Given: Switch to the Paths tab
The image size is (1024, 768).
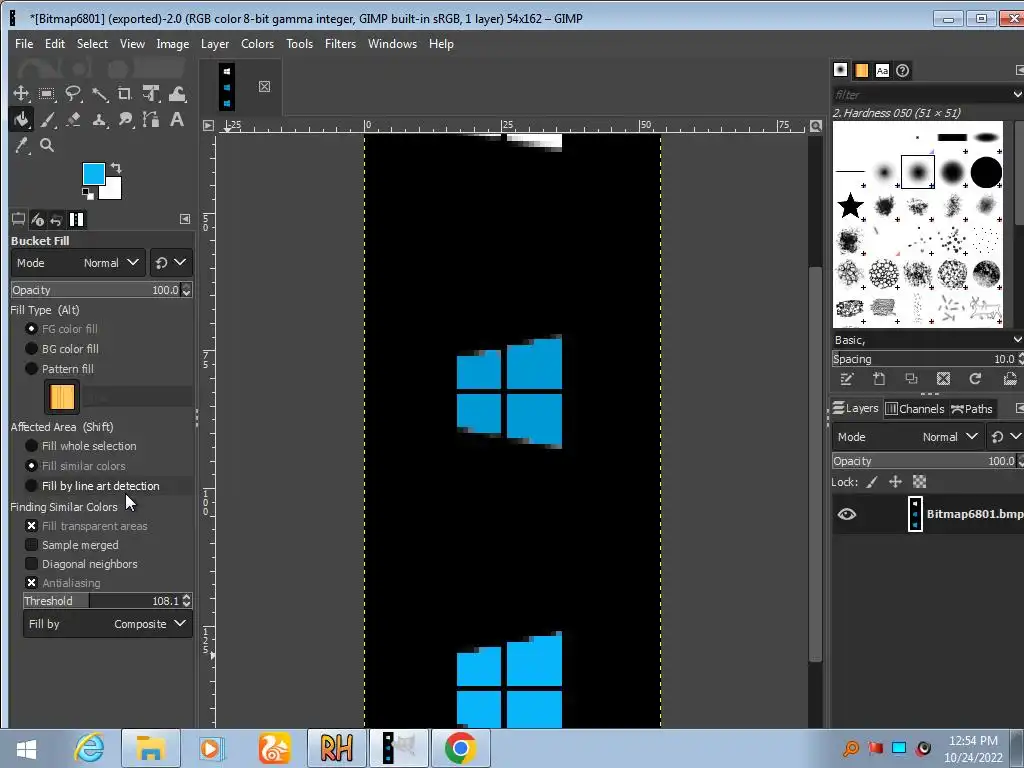Looking at the screenshot, I should click(x=972, y=409).
